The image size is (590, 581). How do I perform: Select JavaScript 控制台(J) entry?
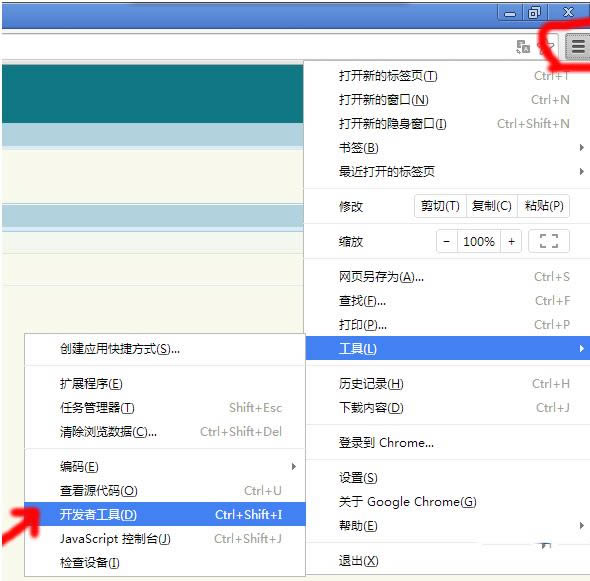[x=165, y=538]
